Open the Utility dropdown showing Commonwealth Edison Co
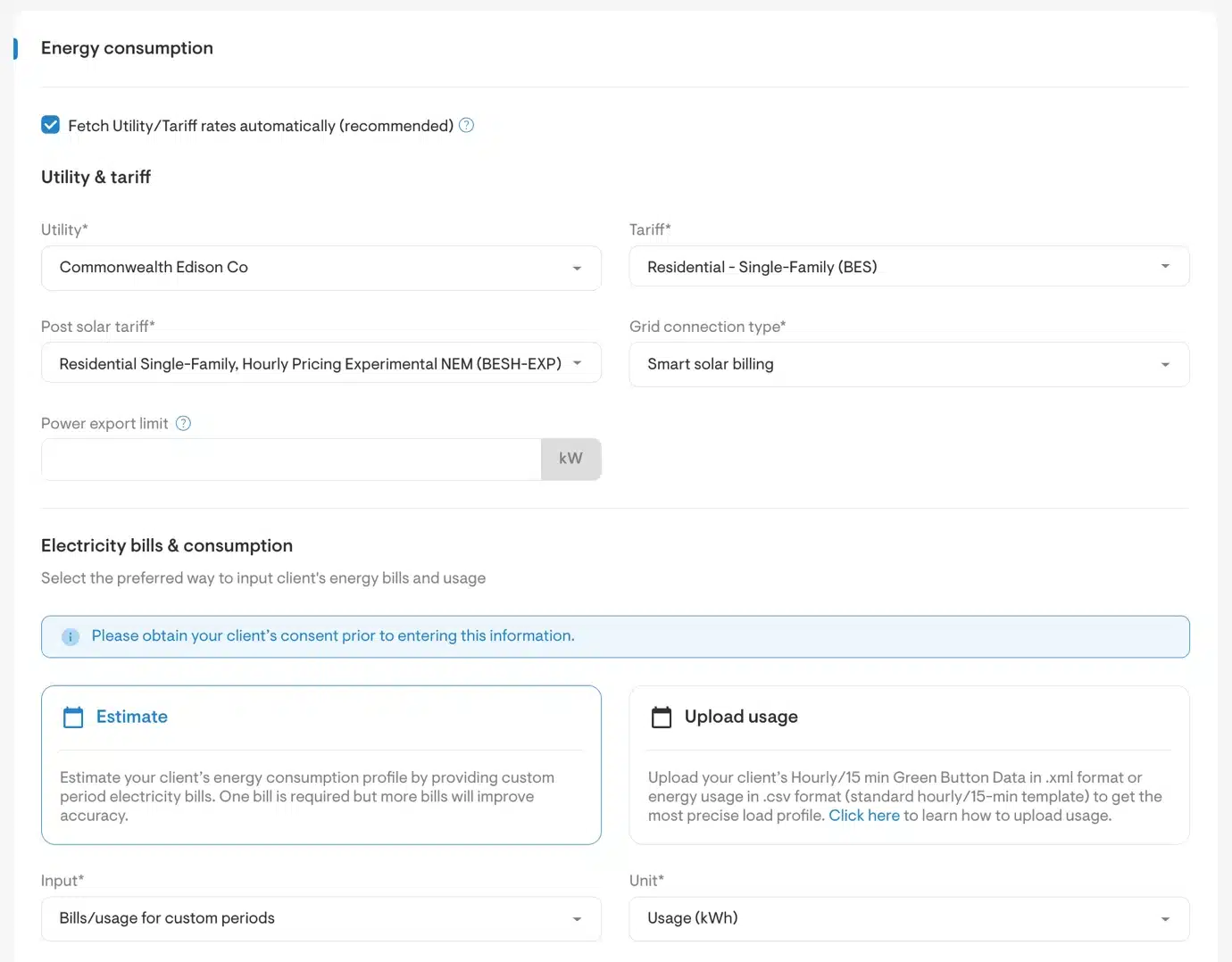The image size is (1232, 962). 320,268
